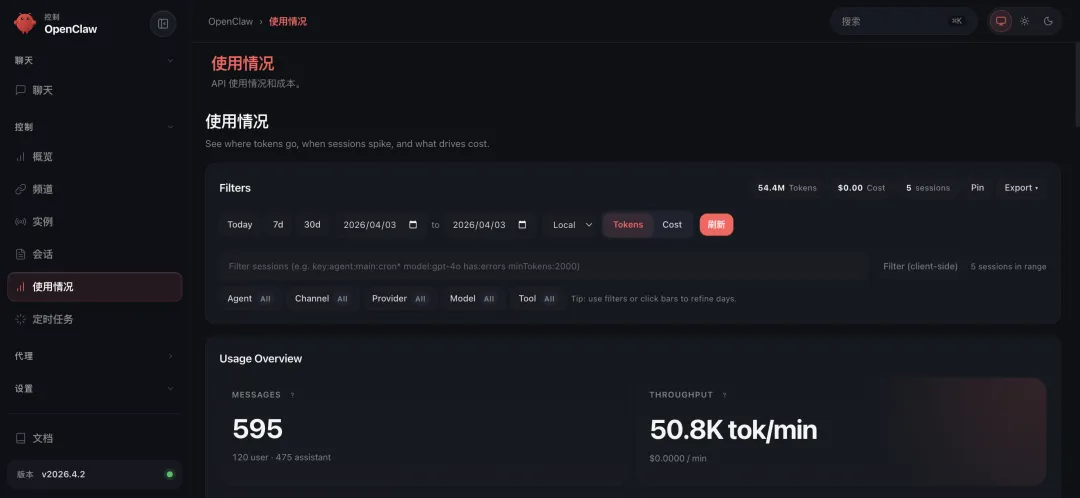Open 会话 sessions page
Image resolution: width=1080 pixels, height=498 pixels.
point(42,254)
